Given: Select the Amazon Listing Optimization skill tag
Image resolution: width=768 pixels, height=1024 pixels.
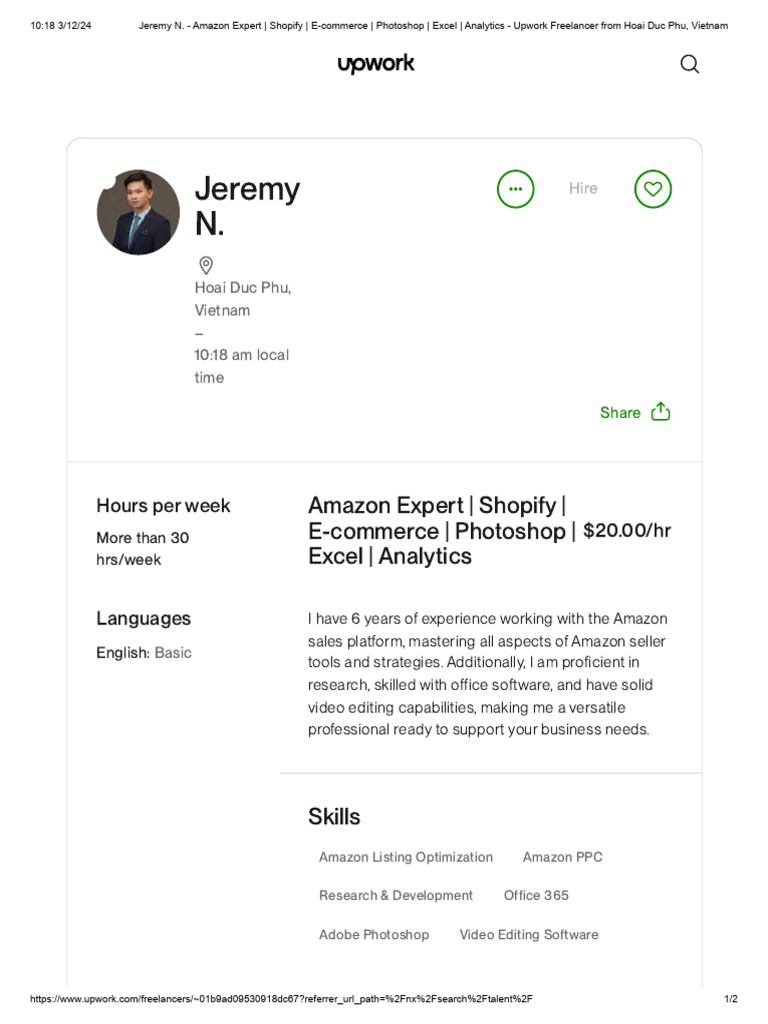Looking at the screenshot, I should pos(405,857).
